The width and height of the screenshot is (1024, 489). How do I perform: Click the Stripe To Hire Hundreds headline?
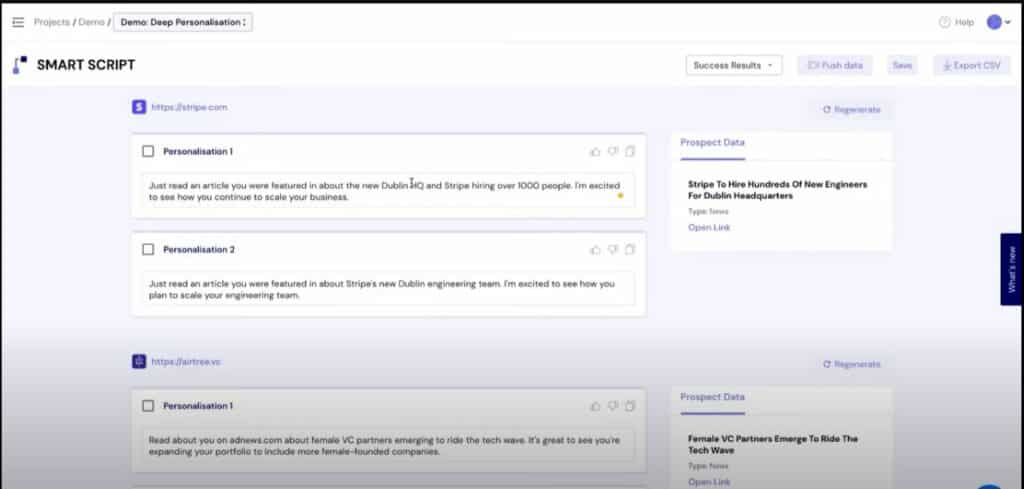pyautogui.click(x=777, y=190)
